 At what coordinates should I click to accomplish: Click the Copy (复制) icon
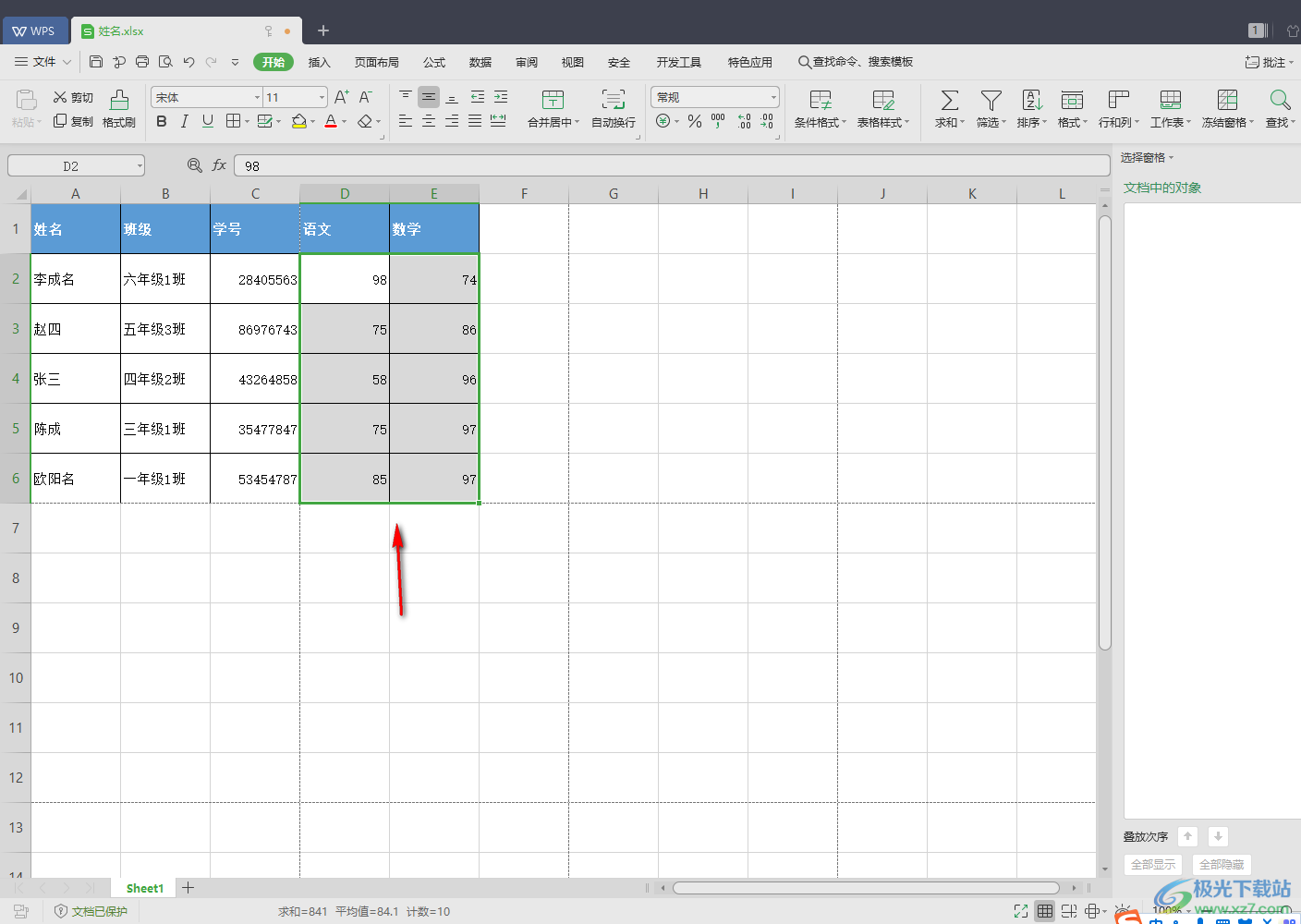click(60, 121)
